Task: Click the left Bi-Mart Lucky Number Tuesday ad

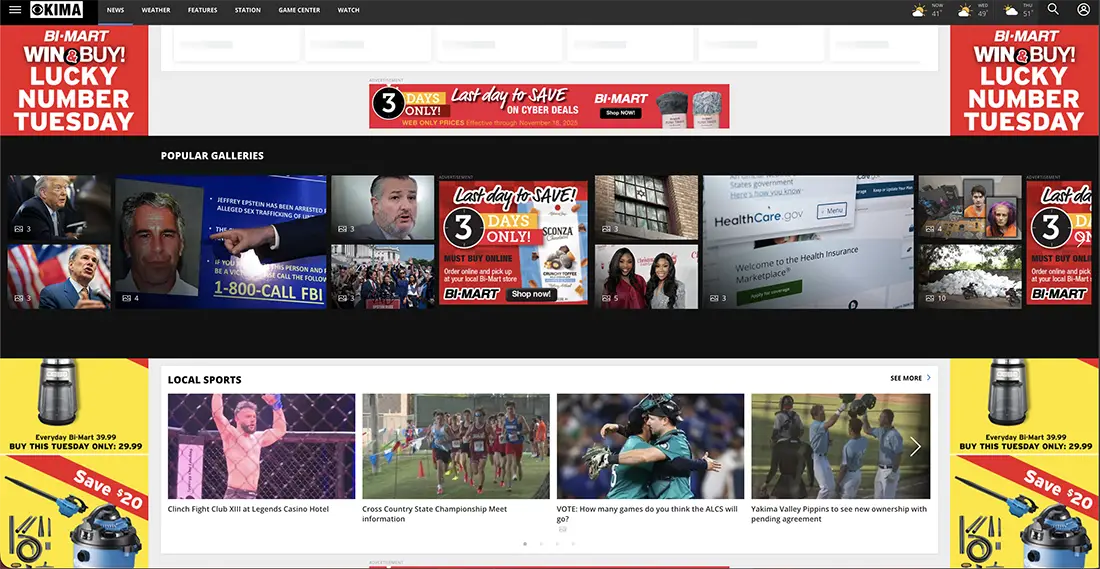Action: pos(74,80)
